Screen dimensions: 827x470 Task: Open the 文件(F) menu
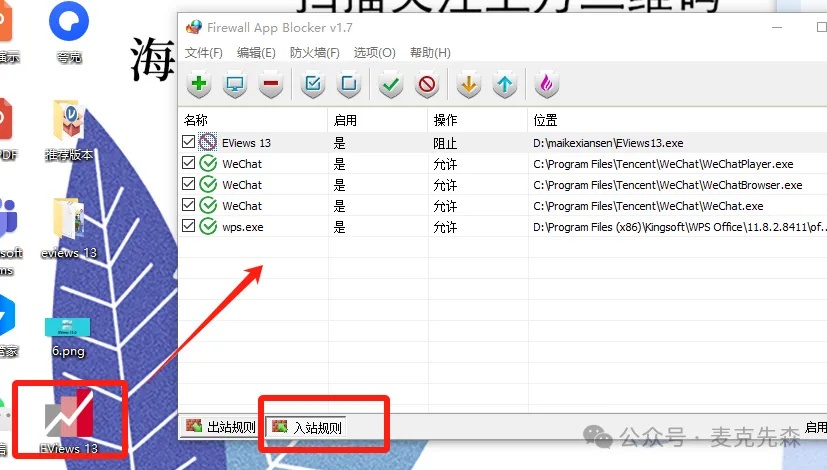coord(204,53)
